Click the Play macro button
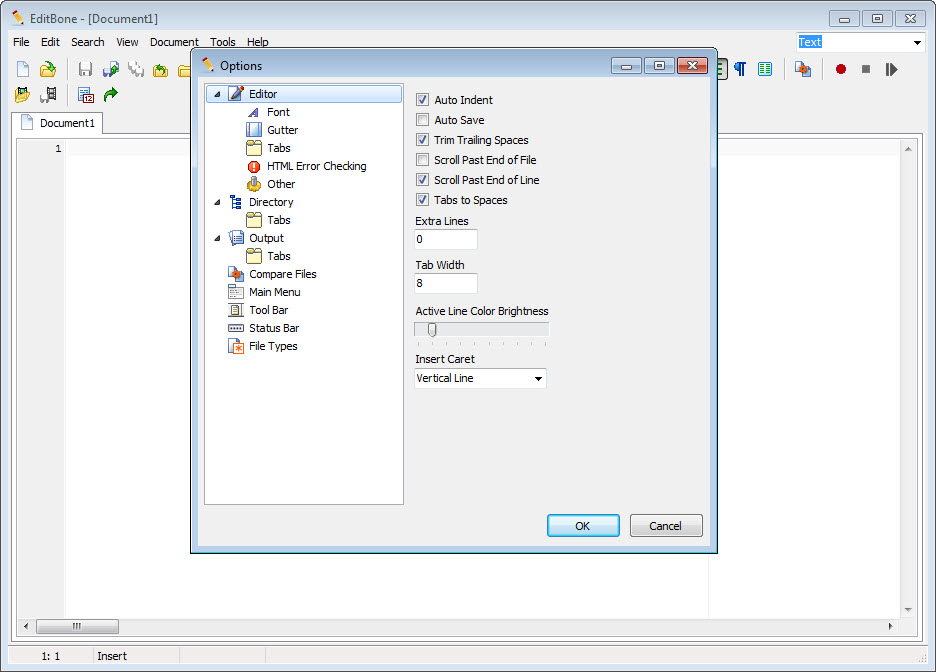 pos(891,69)
